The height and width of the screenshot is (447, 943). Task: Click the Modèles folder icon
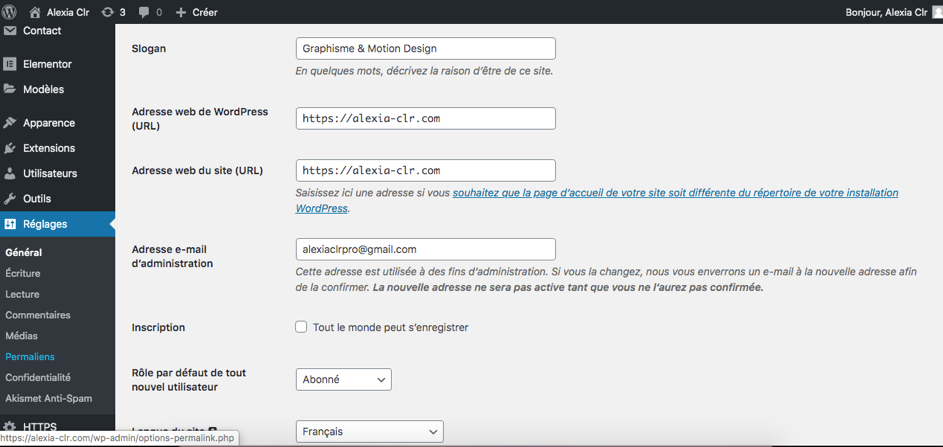tap(10, 89)
